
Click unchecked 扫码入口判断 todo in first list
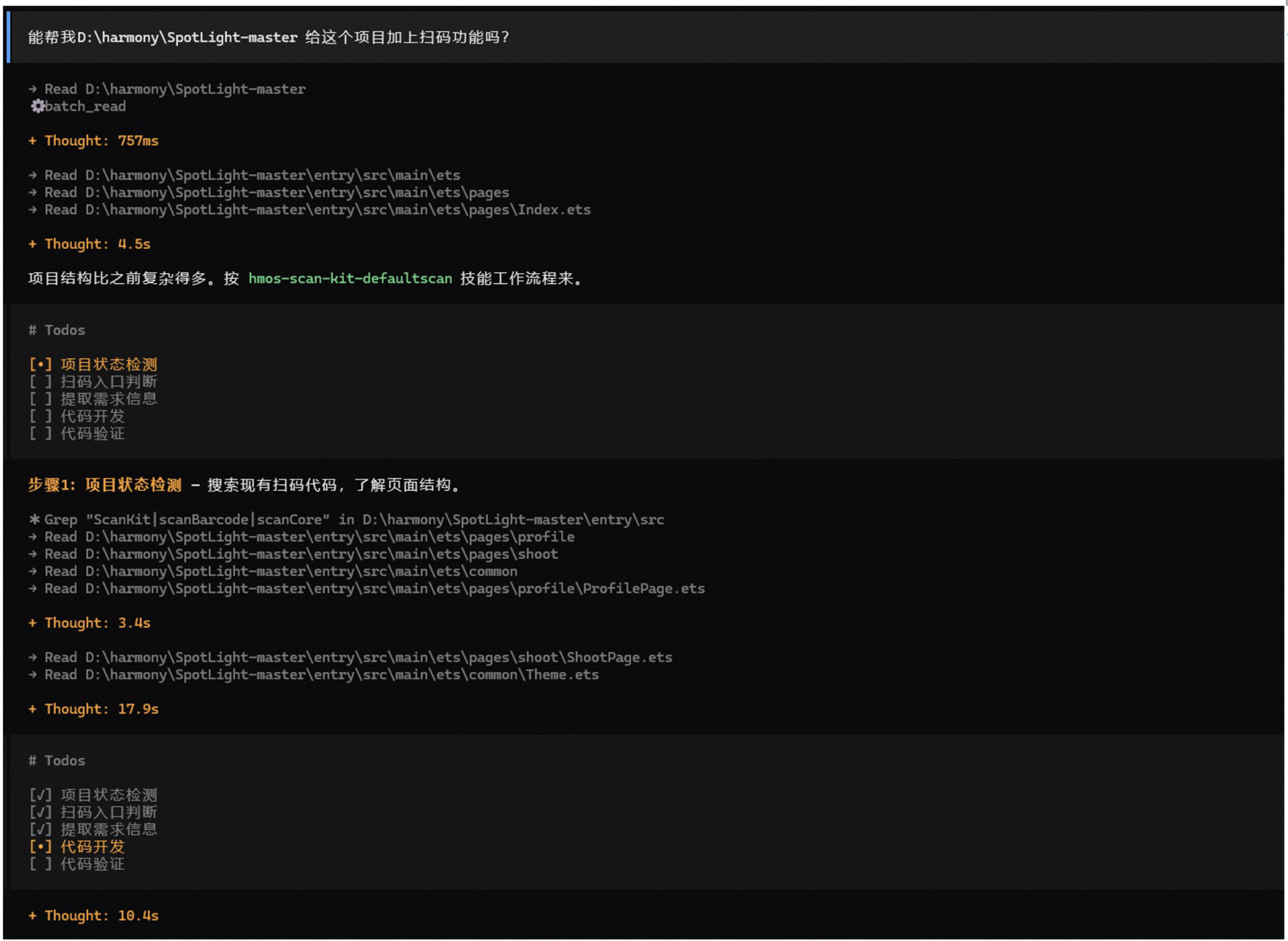click(93, 382)
